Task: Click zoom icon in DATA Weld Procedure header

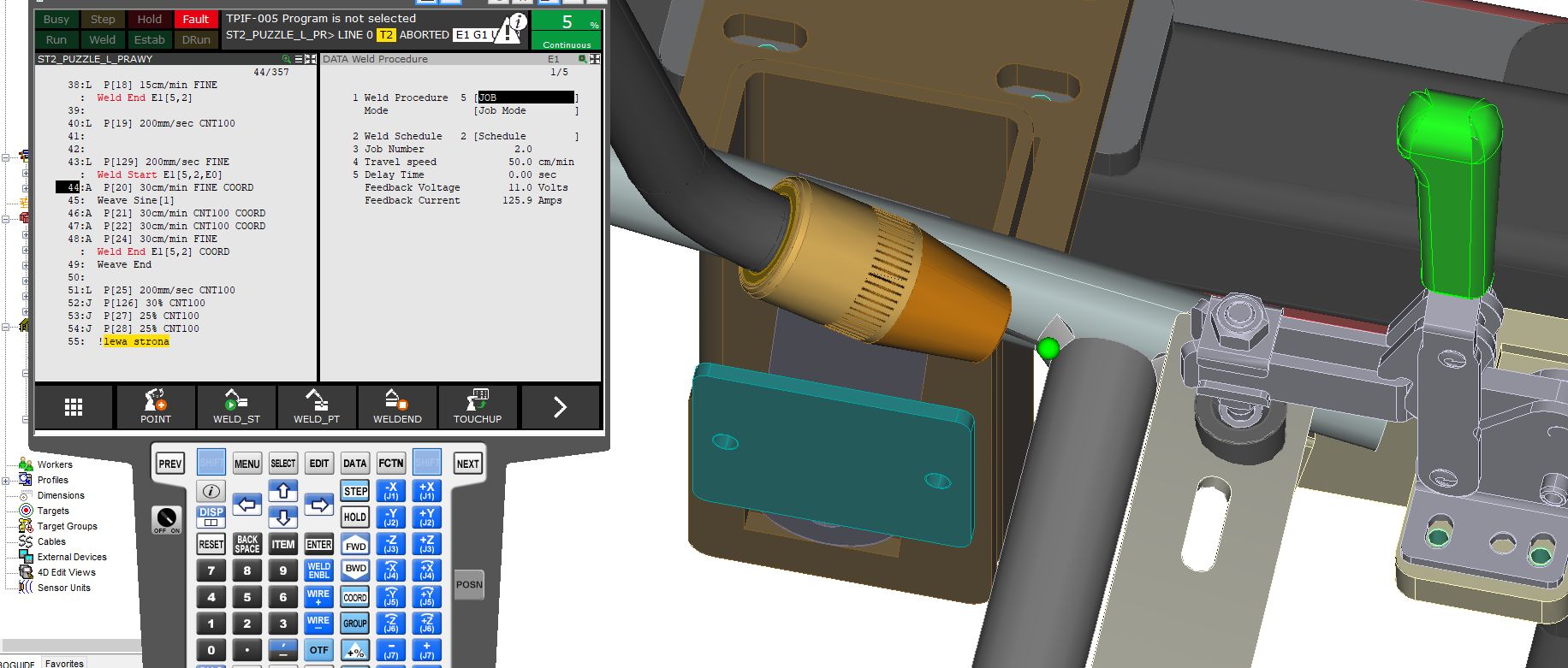Action: pos(582,59)
